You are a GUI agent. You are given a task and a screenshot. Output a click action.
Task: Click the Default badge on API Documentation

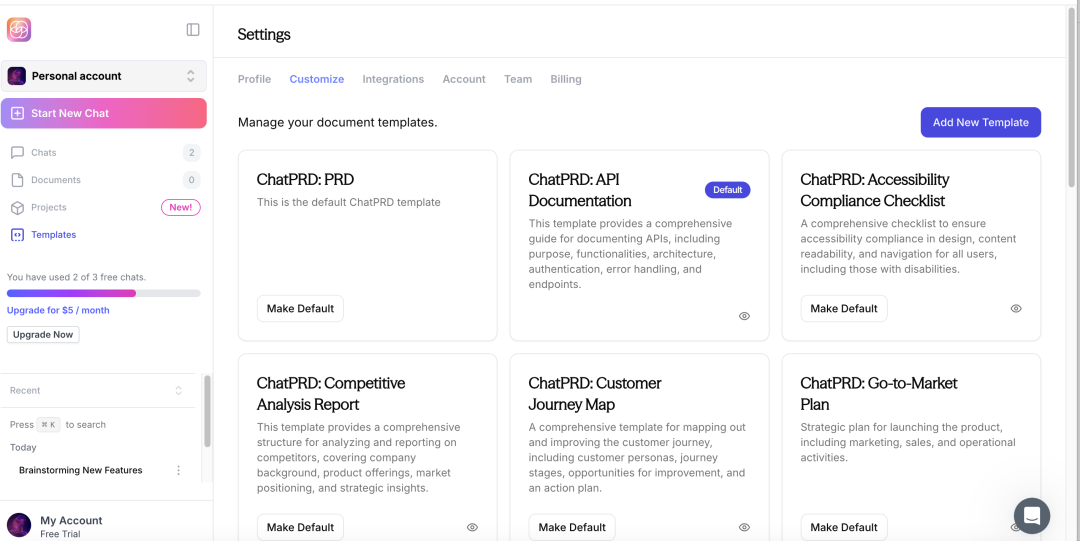click(727, 190)
